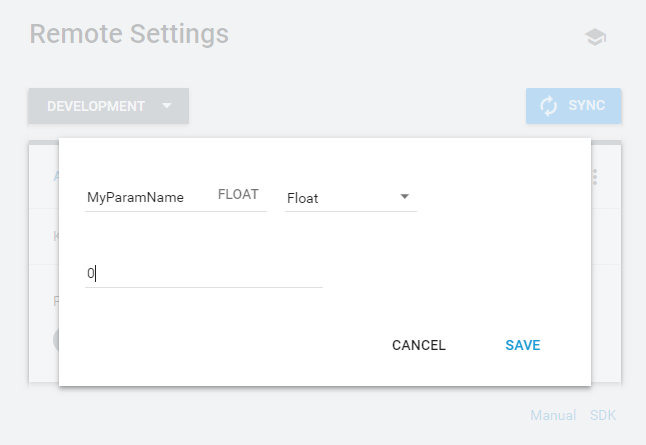
Task: Open the SDK link
Action: point(603,415)
